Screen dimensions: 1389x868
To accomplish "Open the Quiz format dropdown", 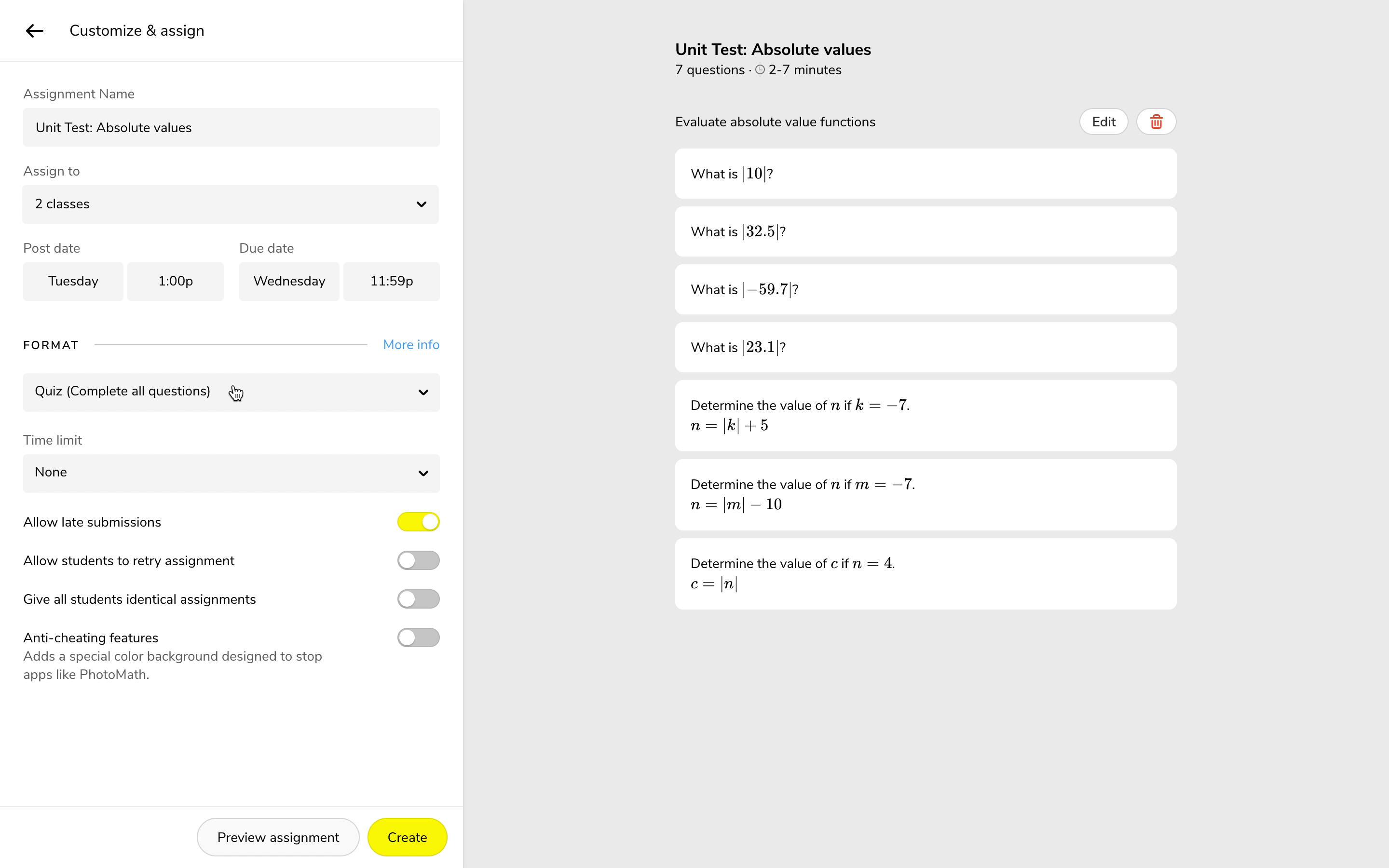I will (x=231, y=393).
